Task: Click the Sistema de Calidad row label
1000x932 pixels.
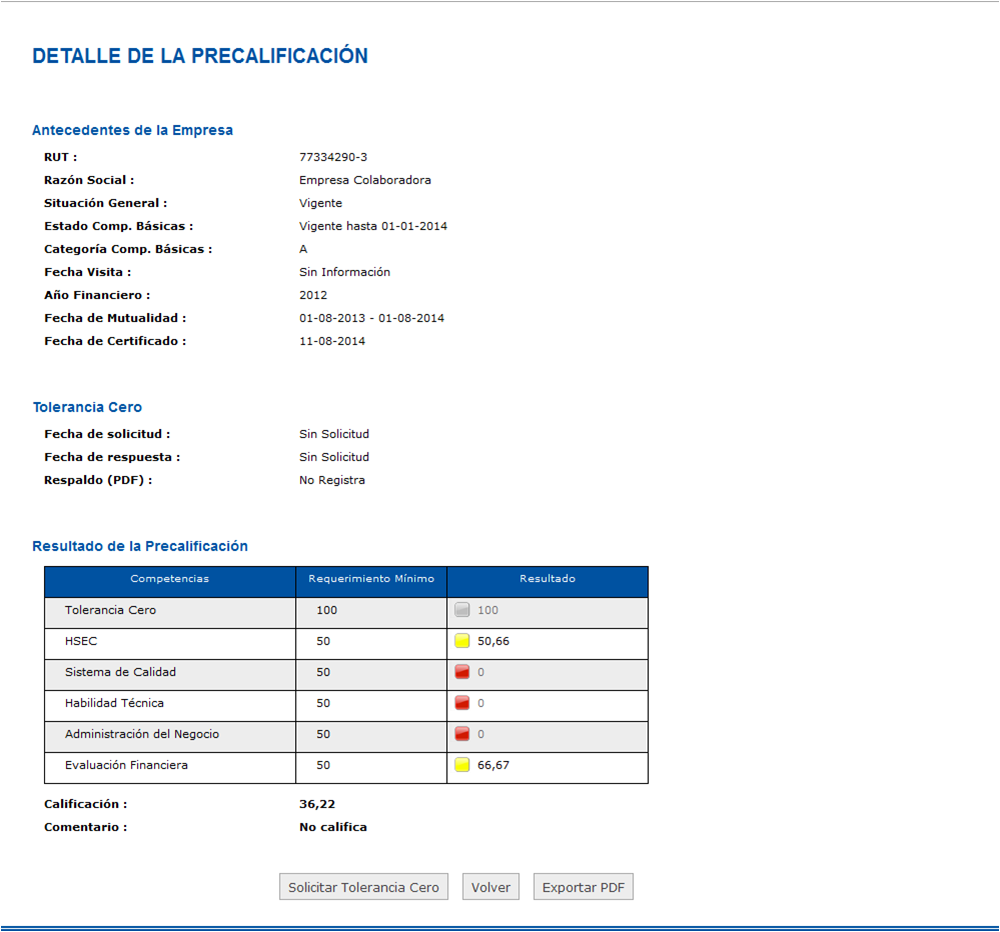Action: tap(121, 672)
